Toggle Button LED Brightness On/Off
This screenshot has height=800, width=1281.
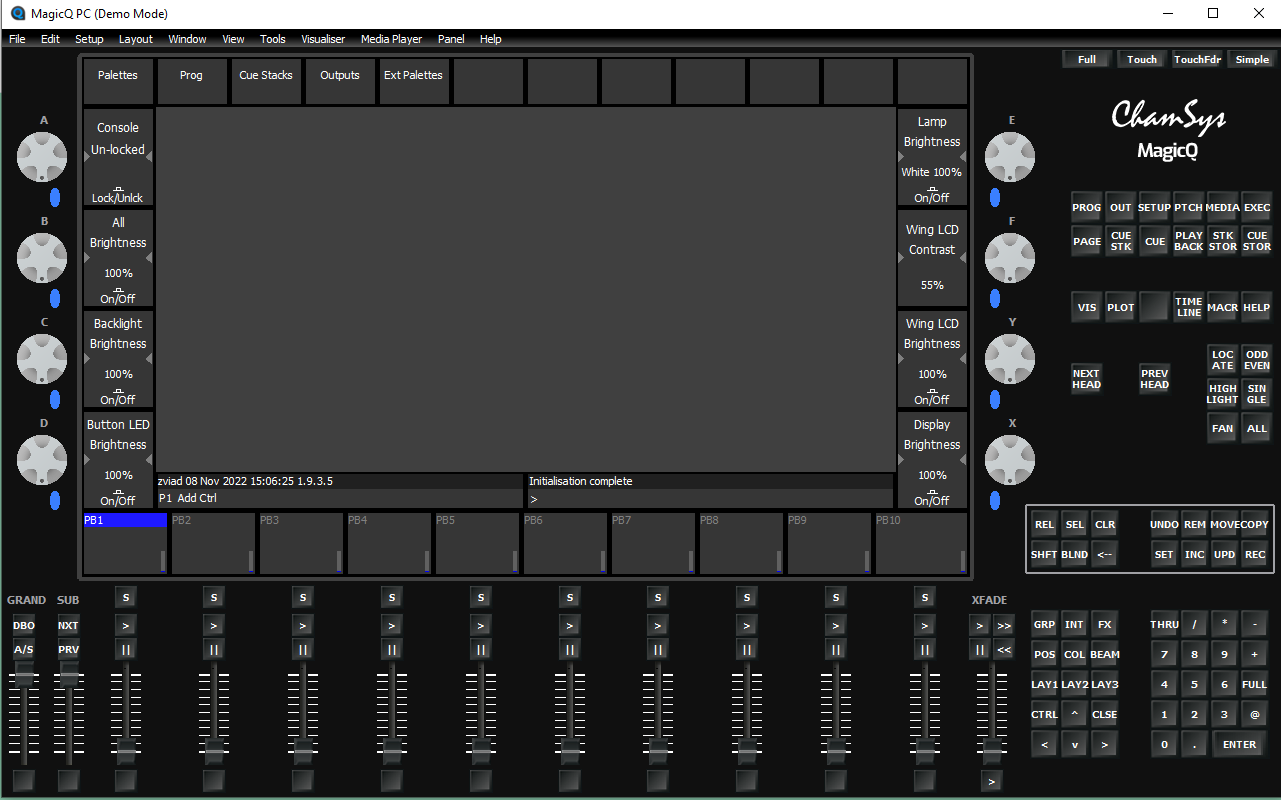[118, 498]
